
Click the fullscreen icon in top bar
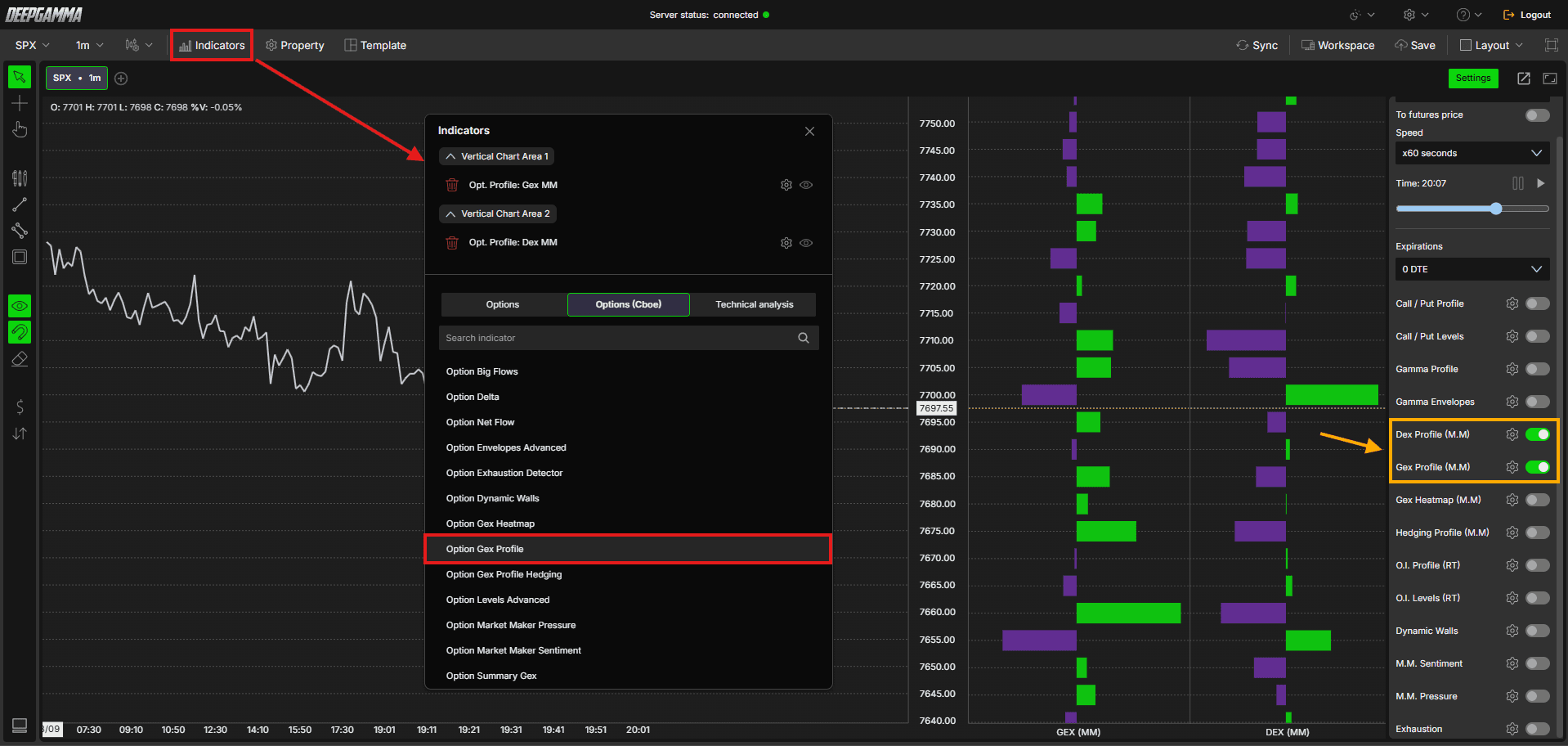pos(1551,45)
